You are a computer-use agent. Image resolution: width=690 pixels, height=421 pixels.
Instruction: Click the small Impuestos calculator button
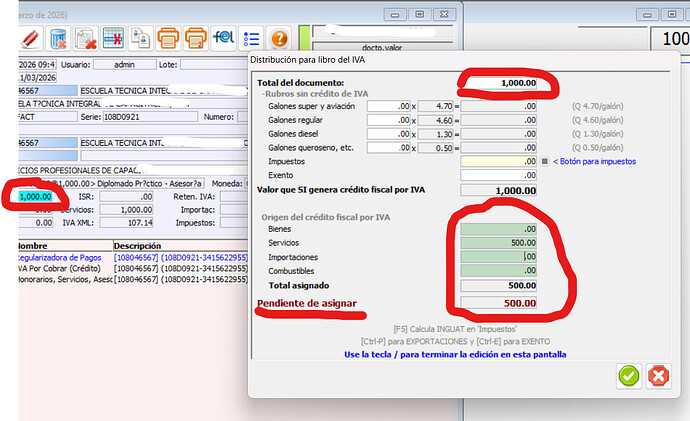[544, 161]
